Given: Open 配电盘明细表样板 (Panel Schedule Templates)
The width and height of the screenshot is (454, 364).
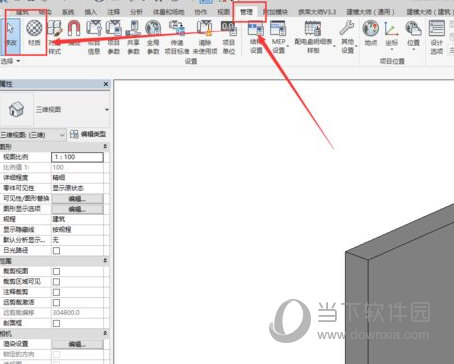Looking at the screenshot, I should point(313,37).
